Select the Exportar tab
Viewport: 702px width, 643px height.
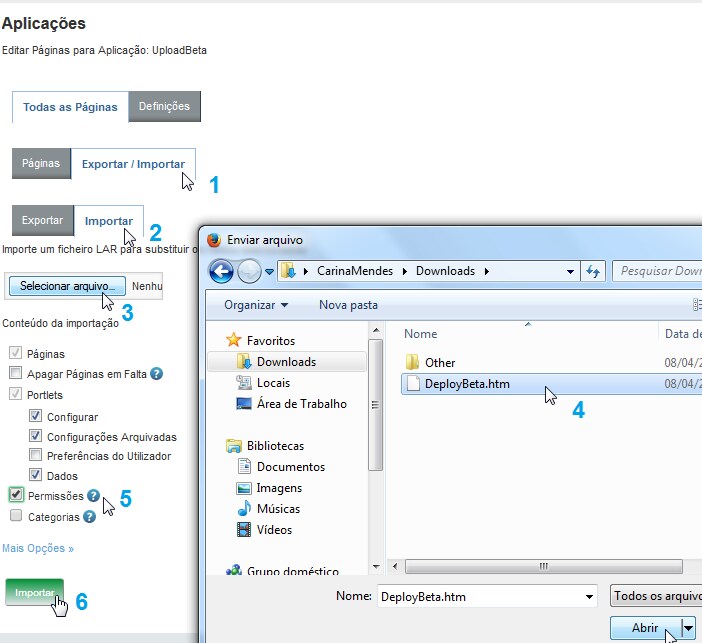point(43,220)
